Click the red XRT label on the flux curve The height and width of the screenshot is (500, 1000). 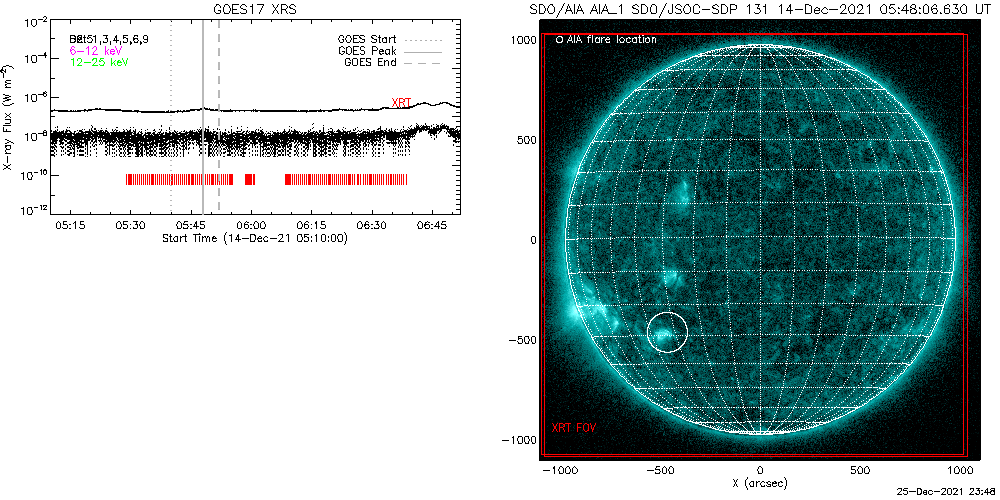coord(401,102)
